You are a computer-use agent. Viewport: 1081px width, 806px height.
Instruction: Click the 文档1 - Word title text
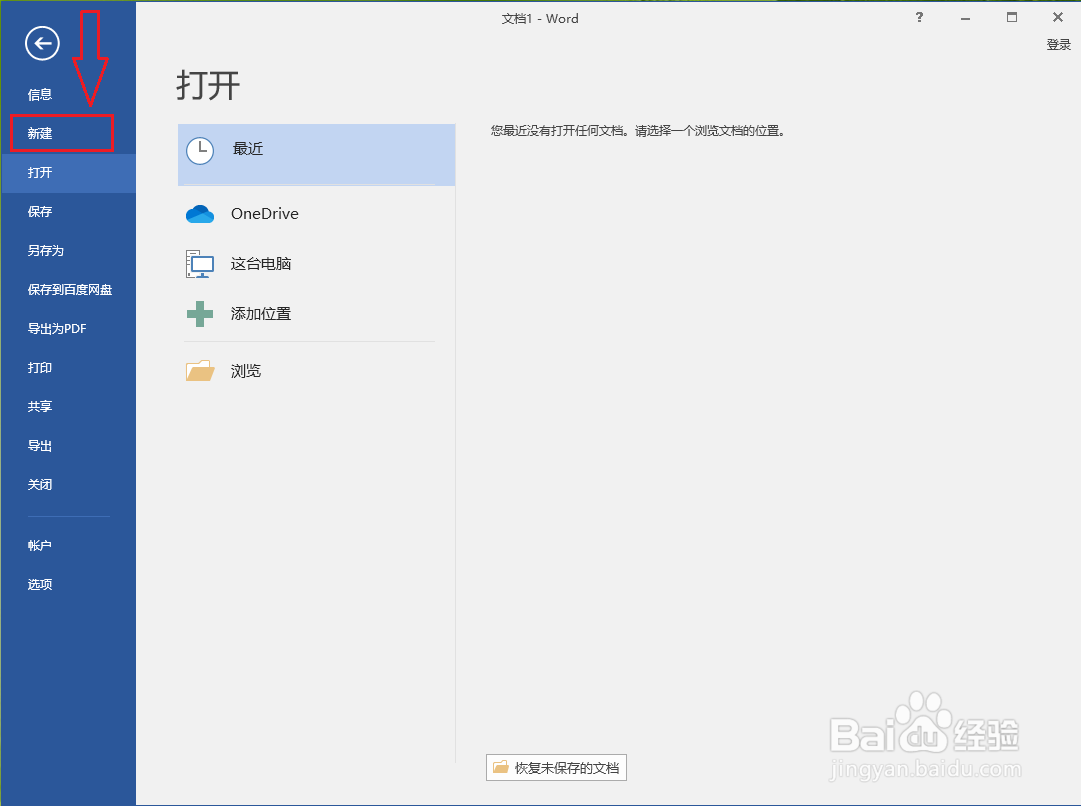540,19
